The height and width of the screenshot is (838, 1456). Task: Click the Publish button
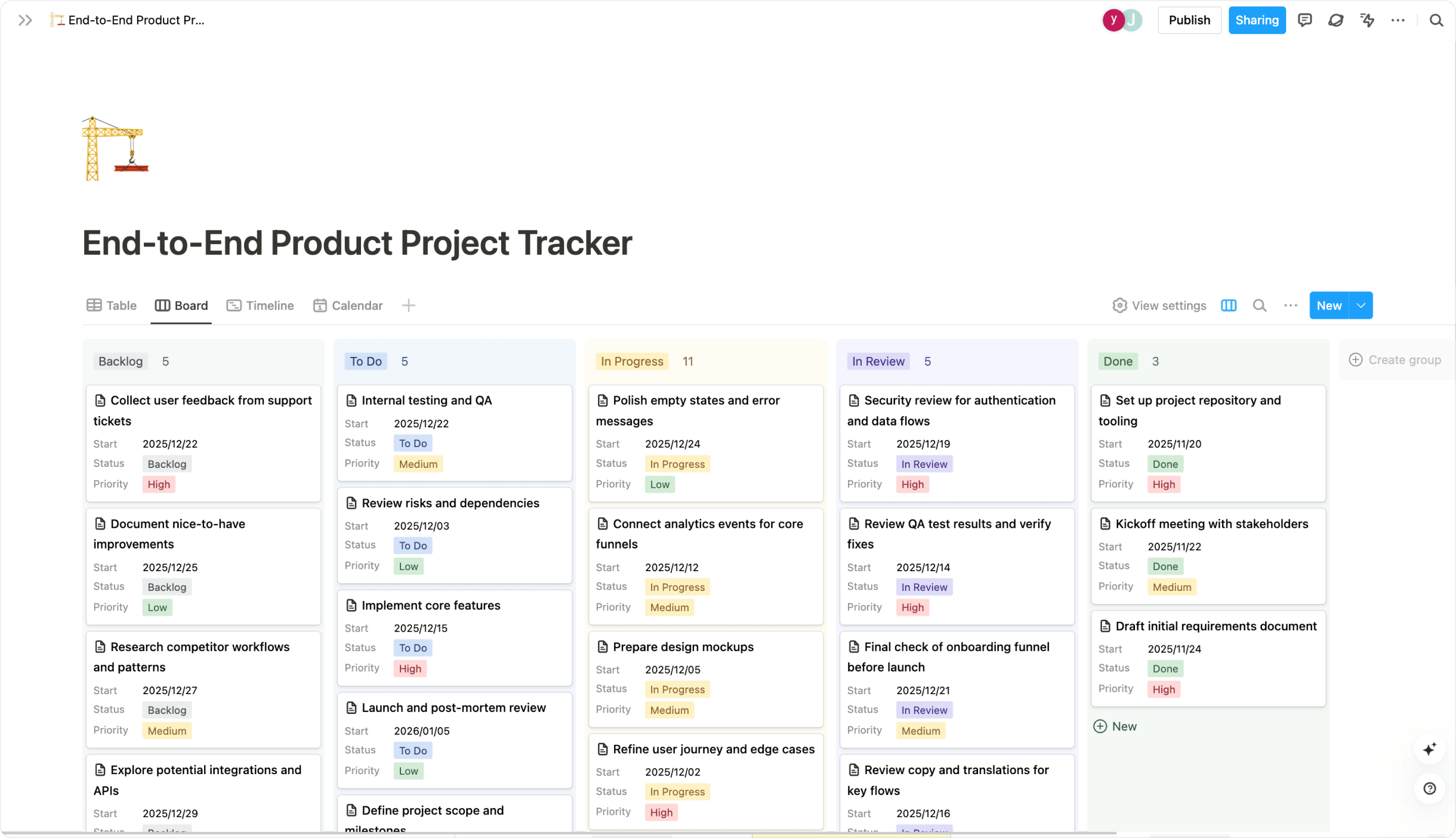point(1189,20)
